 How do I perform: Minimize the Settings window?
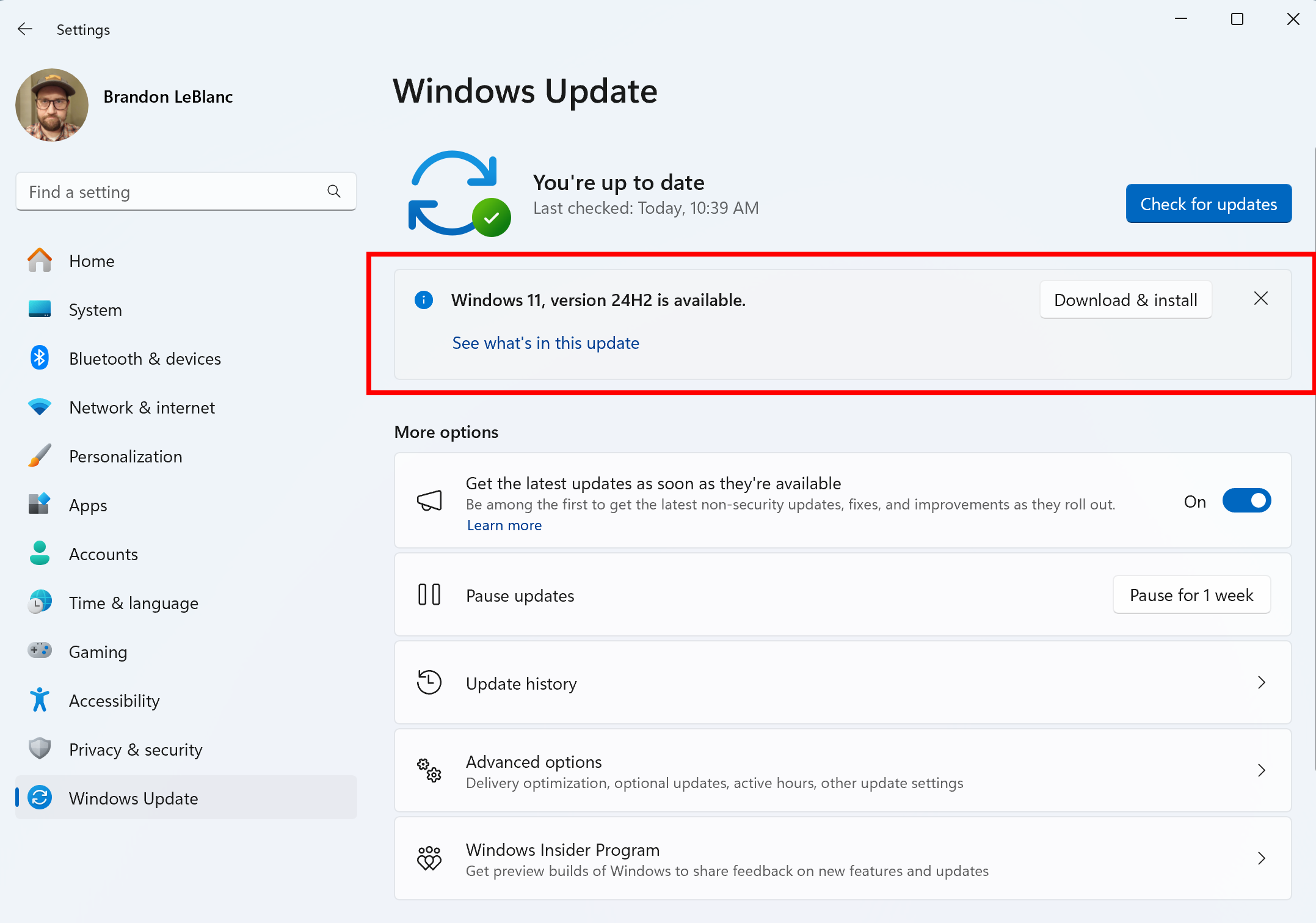point(1181,20)
